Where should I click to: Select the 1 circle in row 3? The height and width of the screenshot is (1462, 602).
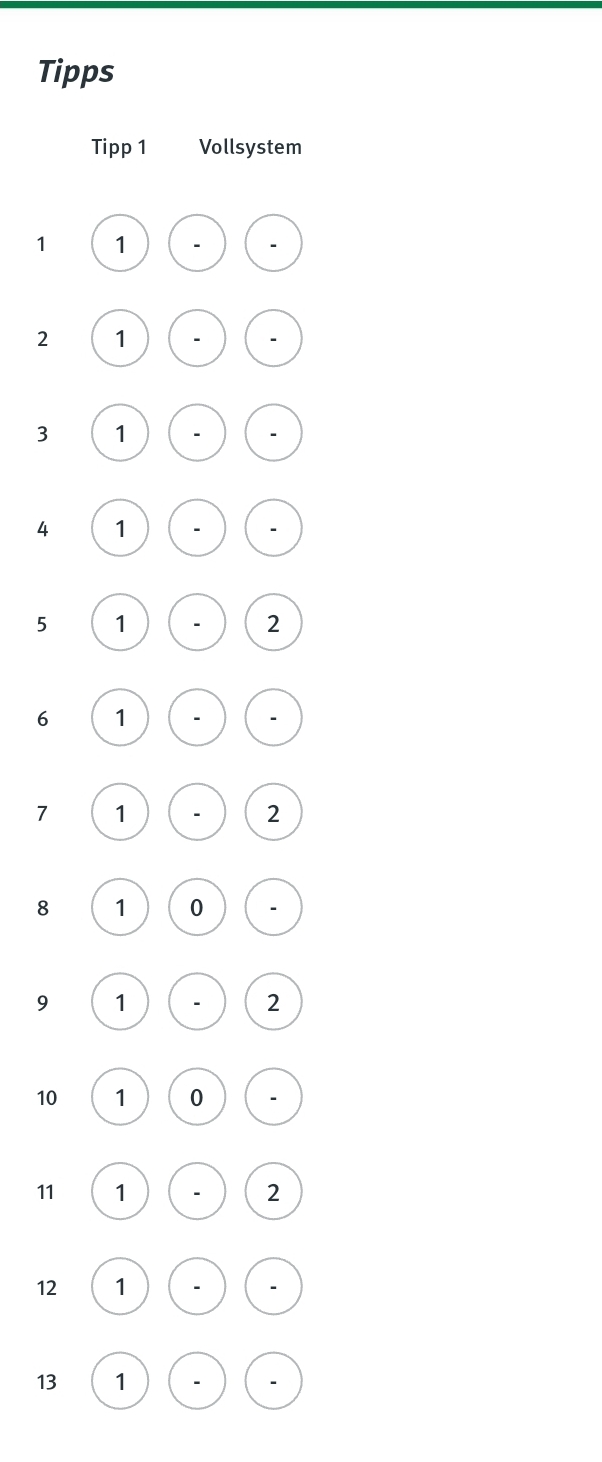point(120,433)
